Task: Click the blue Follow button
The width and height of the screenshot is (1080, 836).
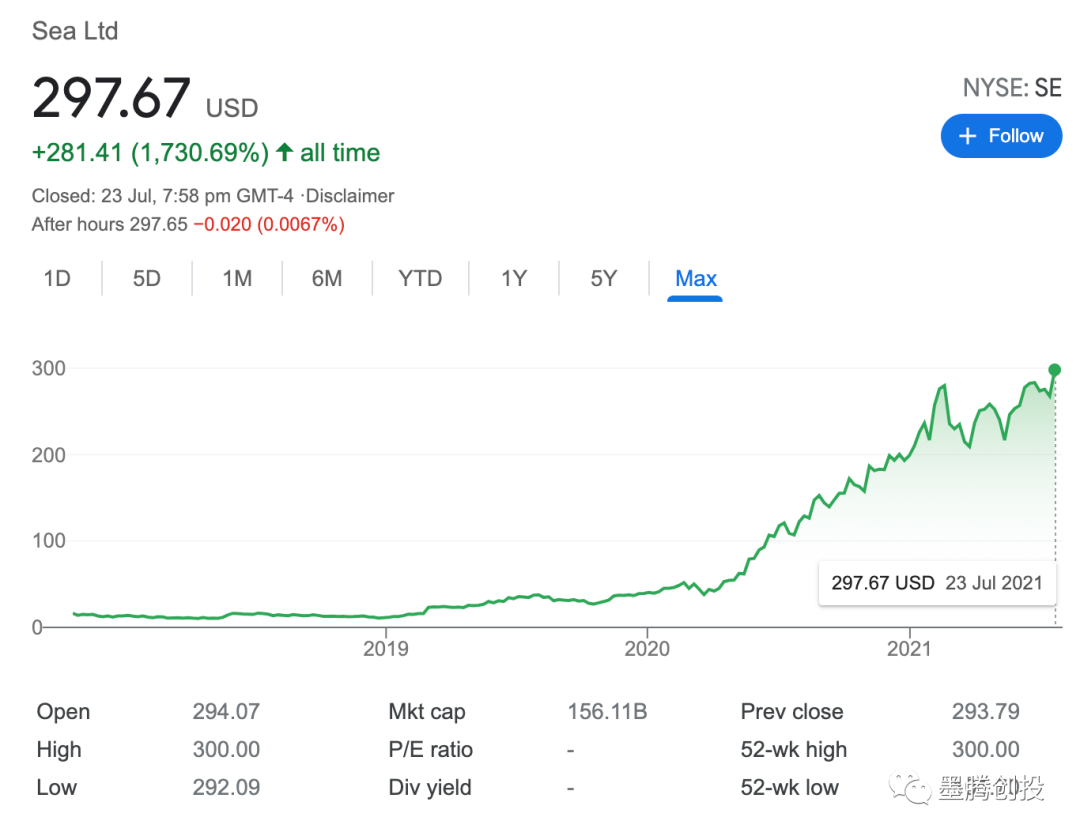Action: click(x=1001, y=136)
